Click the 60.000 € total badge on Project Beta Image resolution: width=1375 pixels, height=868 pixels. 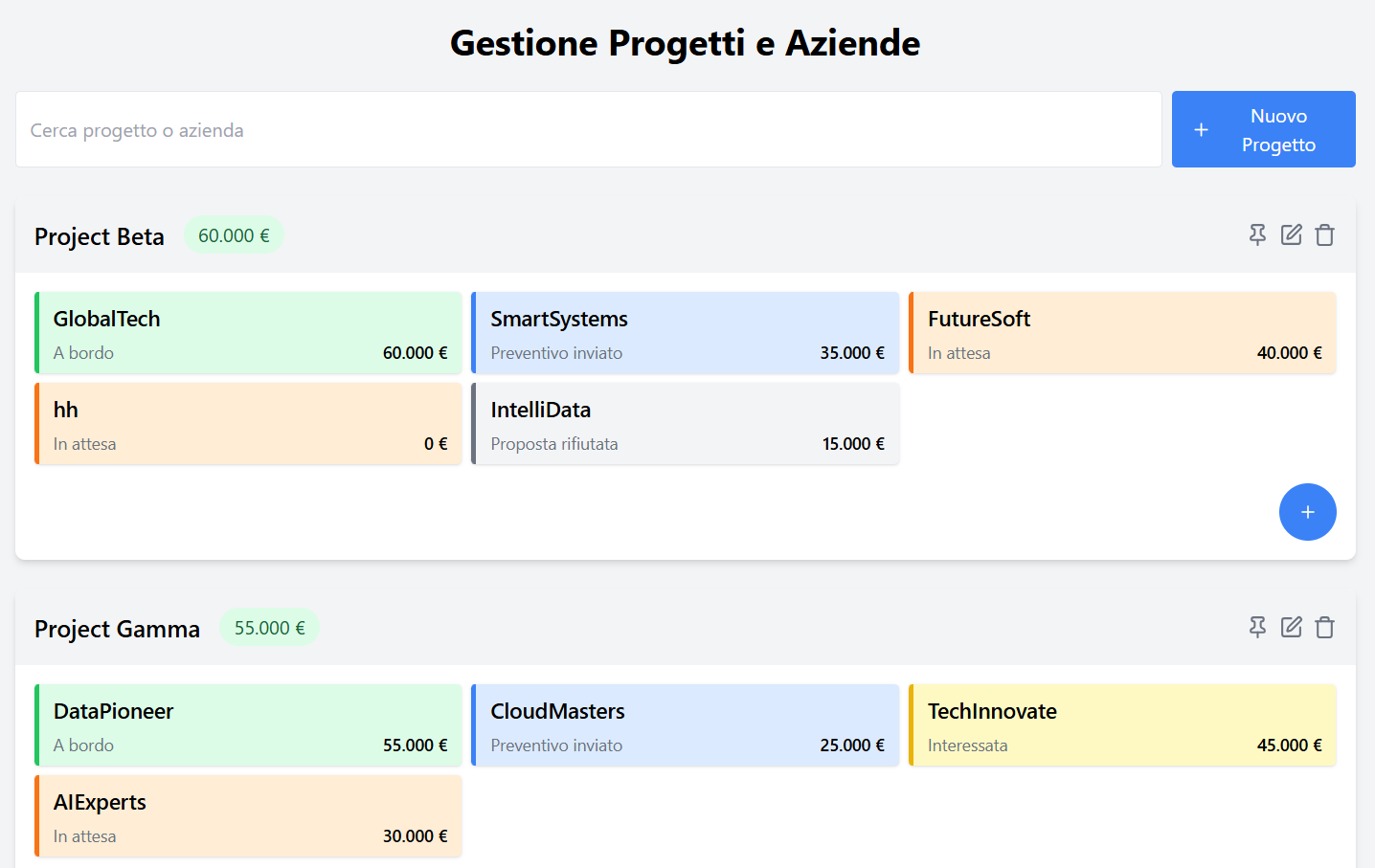(x=234, y=235)
